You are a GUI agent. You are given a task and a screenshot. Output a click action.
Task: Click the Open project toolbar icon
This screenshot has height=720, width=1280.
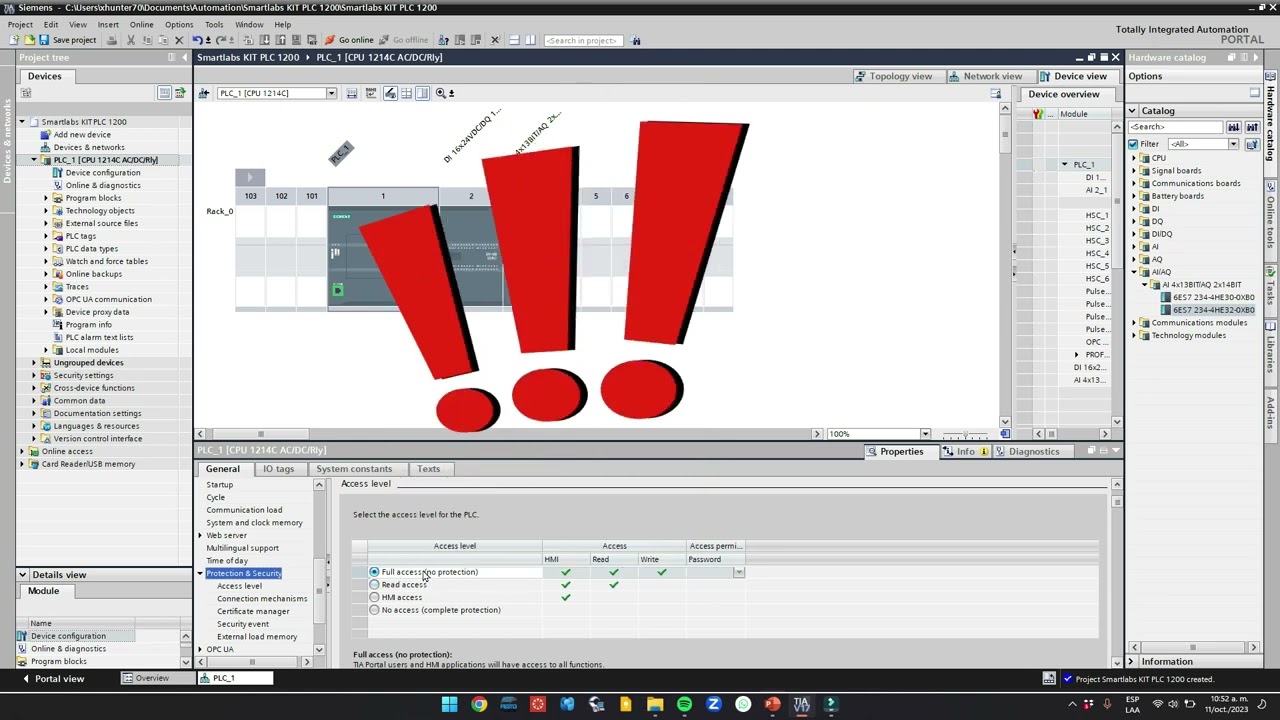(29, 40)
